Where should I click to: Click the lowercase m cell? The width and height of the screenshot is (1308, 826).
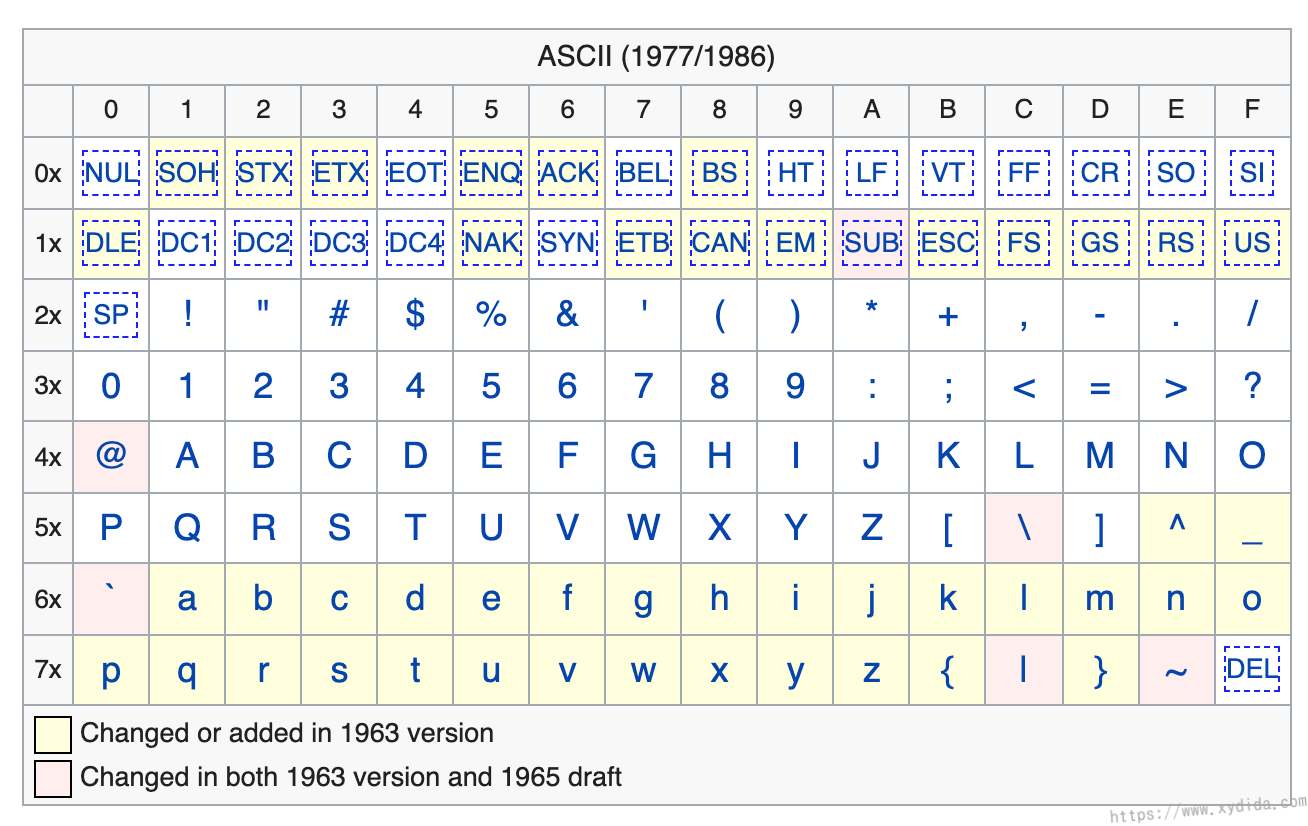pos(1099,599)
